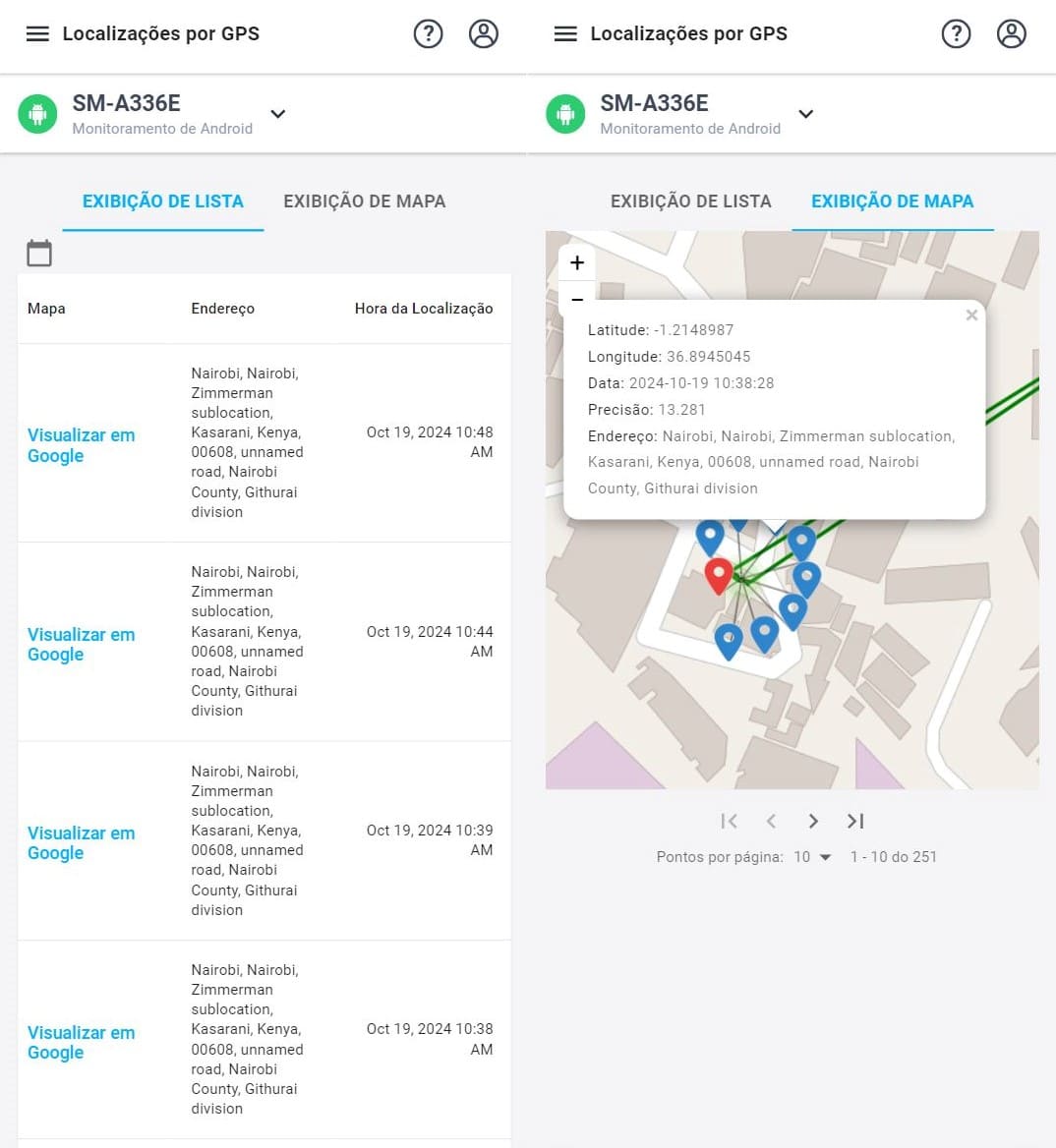Screen dimensions: 1056x1148
Task: Open Visualizar em Google for 10:44 AM entry
Action: [82, 645]
